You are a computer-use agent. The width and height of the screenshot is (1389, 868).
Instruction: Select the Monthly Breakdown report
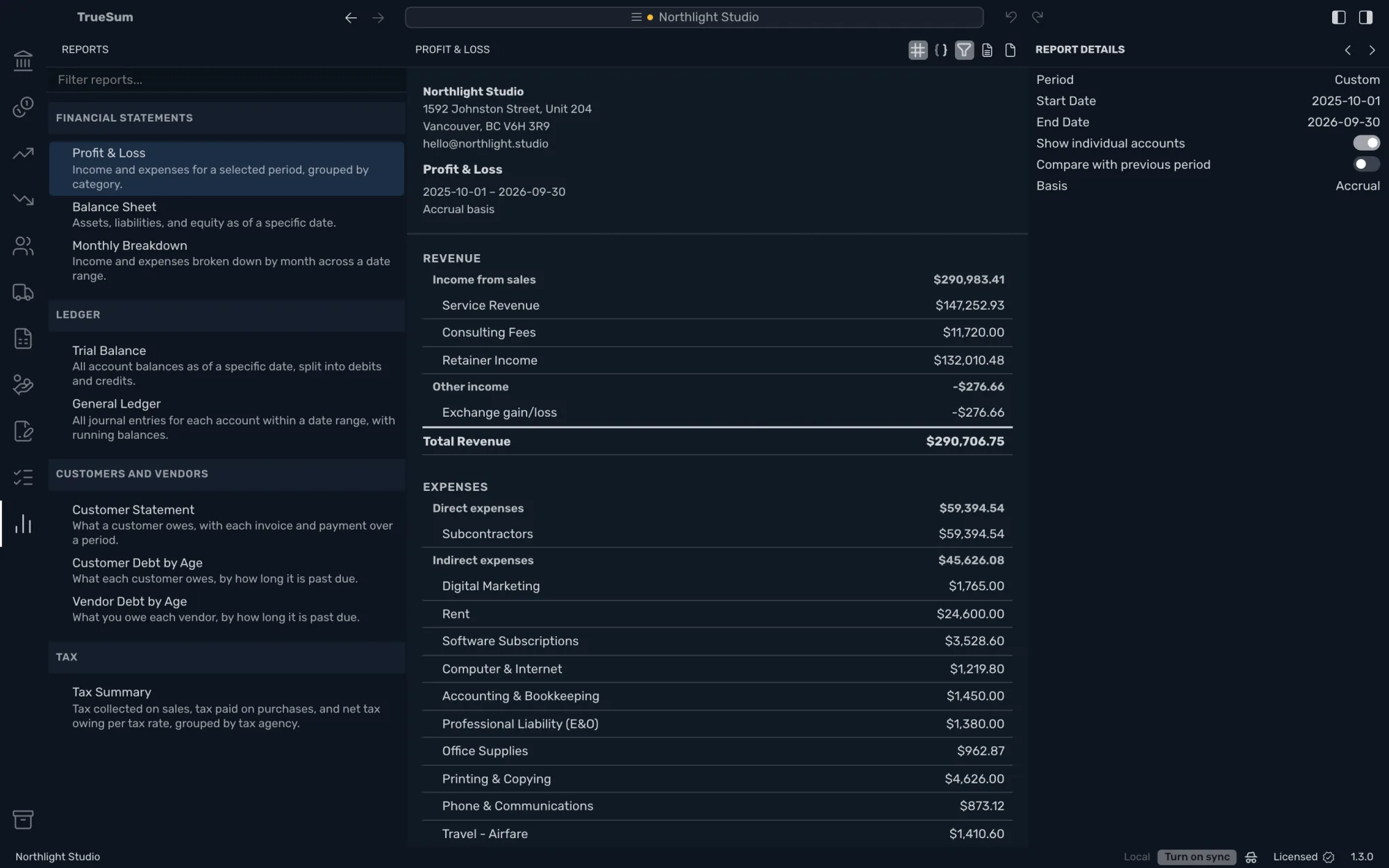pyautogui.click(x=226, y=260)
